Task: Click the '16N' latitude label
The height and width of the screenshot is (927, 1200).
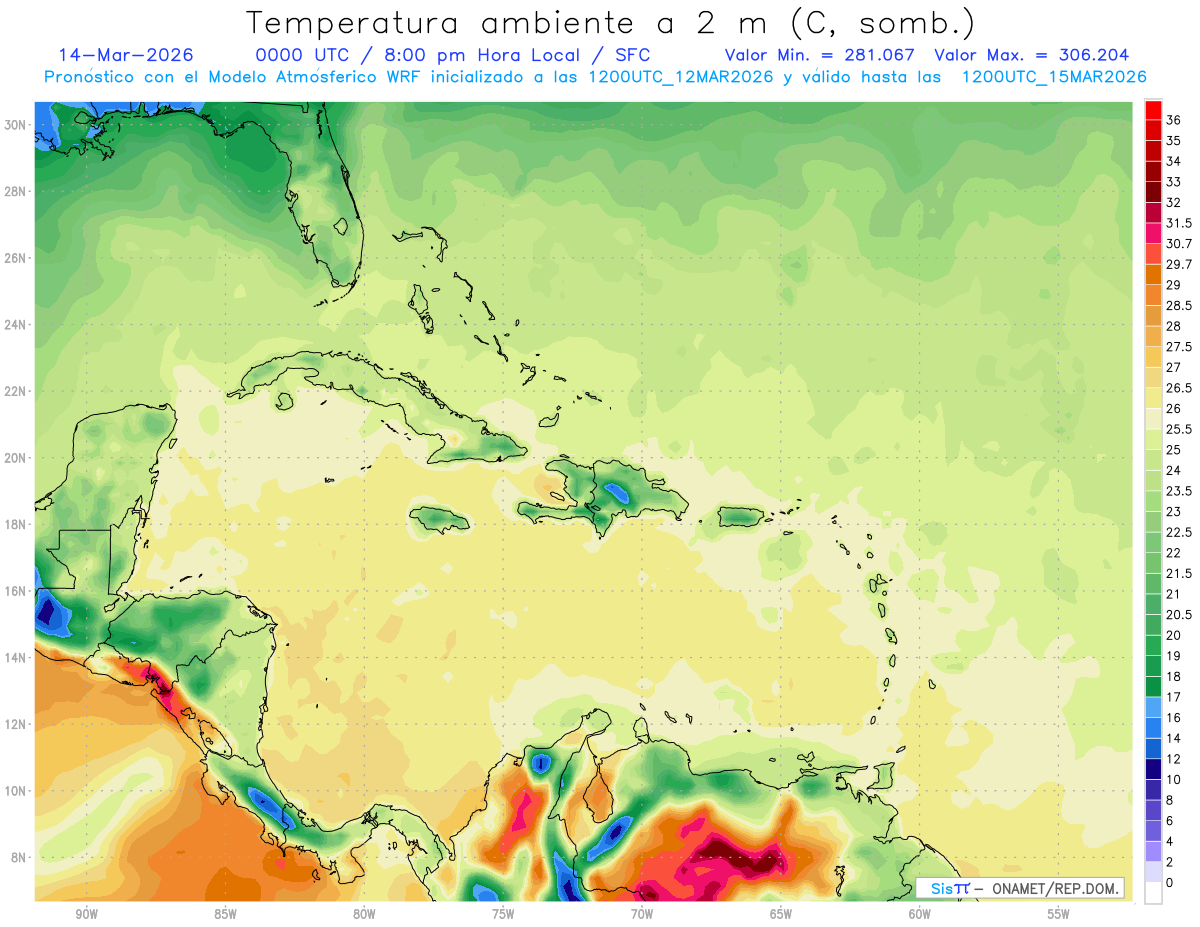Action: [15, 591]
